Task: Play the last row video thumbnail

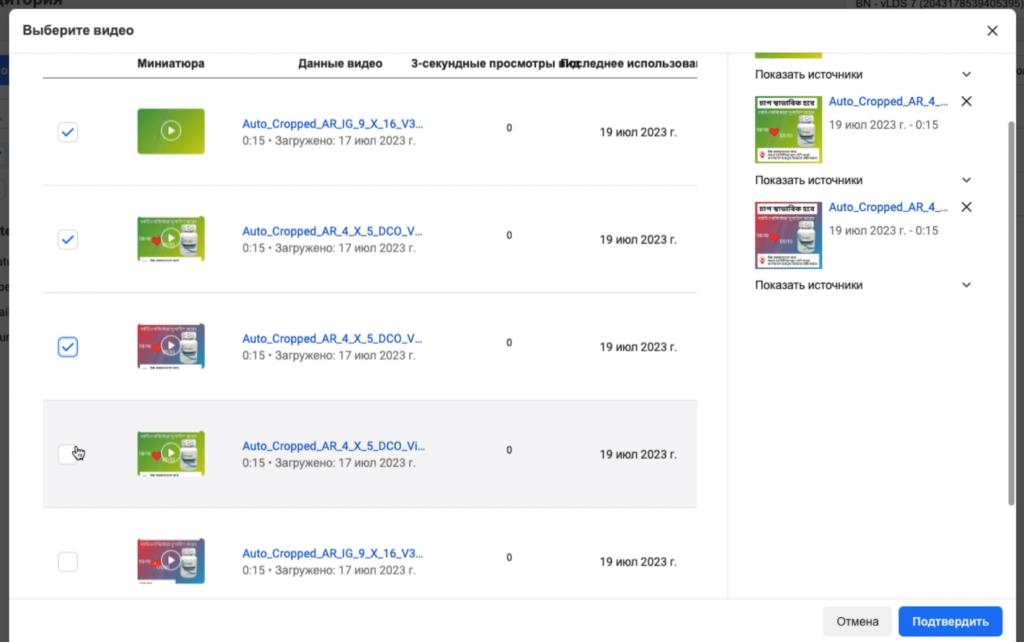Action: pyautogui.click(x=171, y=561)
